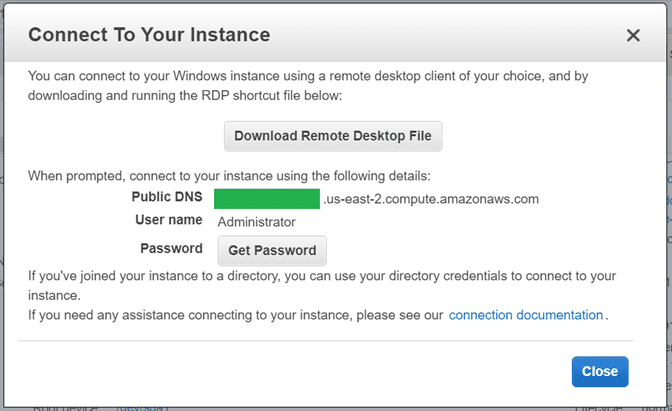Click the green redacted Public DNS box
The image size is (672, 411).
tap(267, 198)
